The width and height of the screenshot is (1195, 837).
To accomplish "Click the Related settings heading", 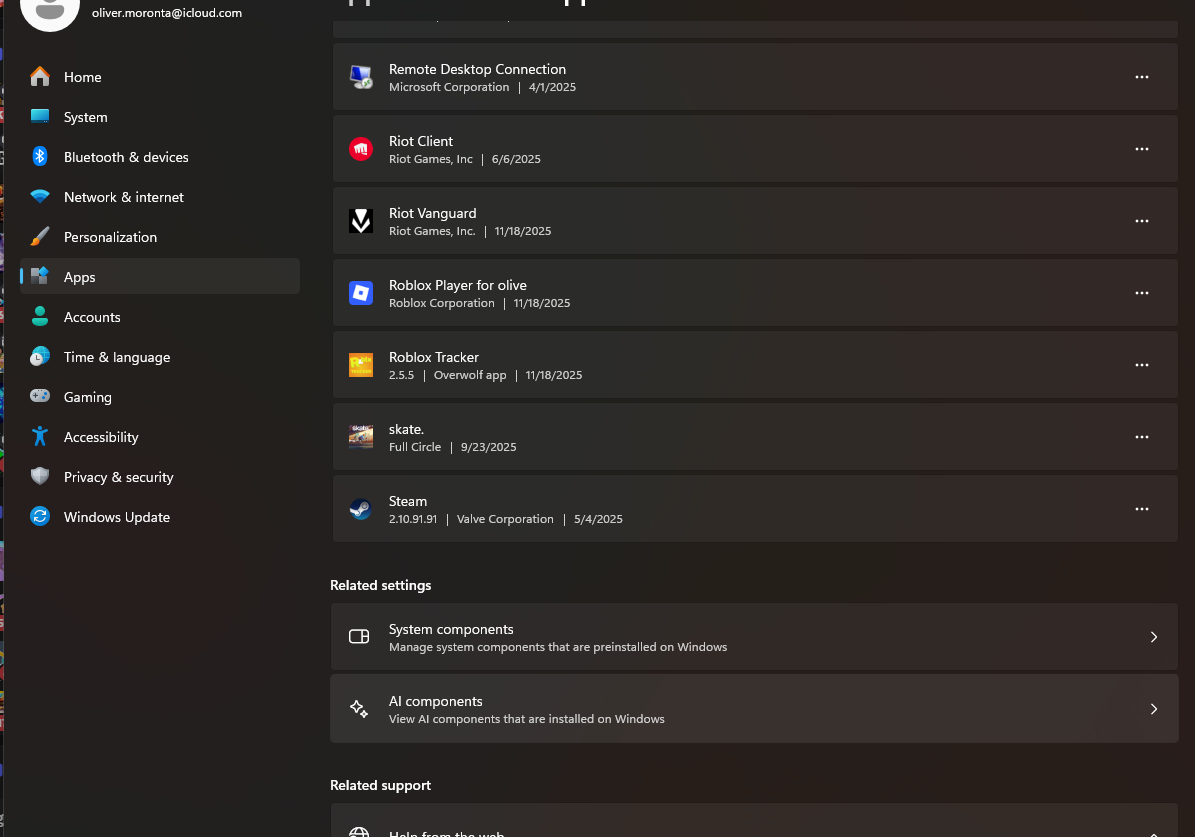I will pos(380,585).
